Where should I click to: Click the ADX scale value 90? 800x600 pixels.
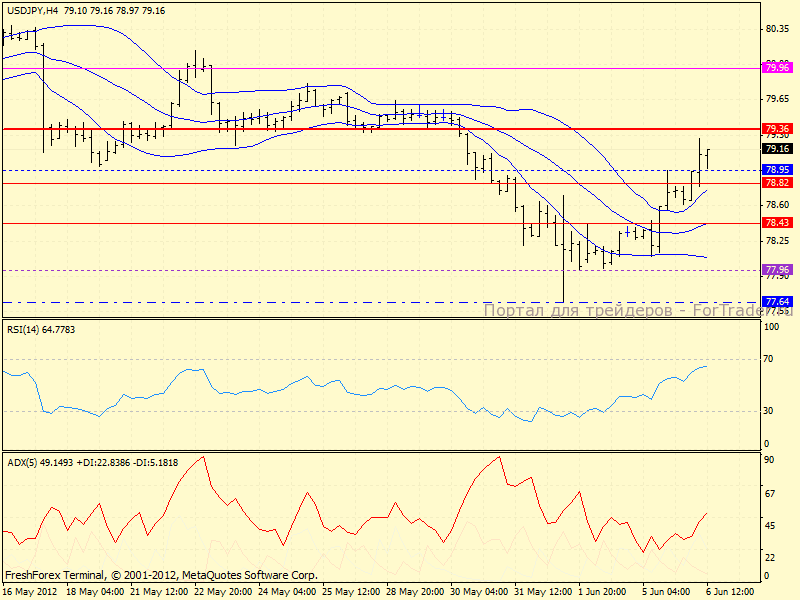tap(769, 460)
